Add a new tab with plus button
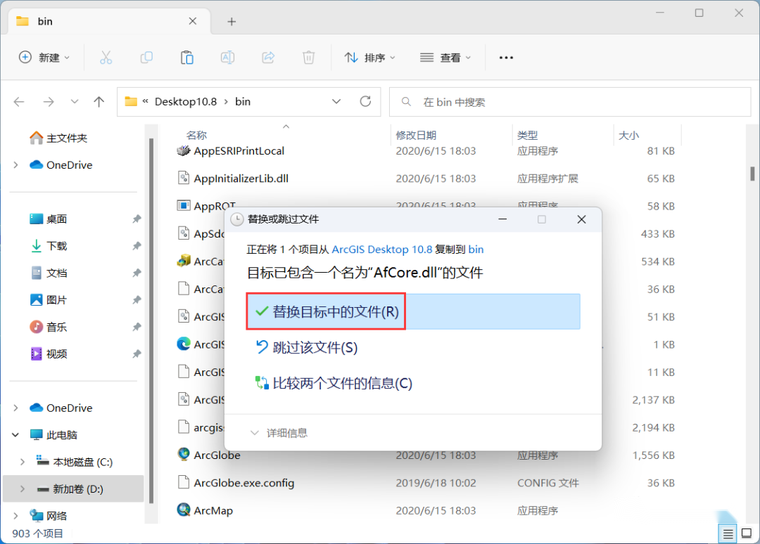The width and height of the screenshot is (760, 544). coord(232,22)
